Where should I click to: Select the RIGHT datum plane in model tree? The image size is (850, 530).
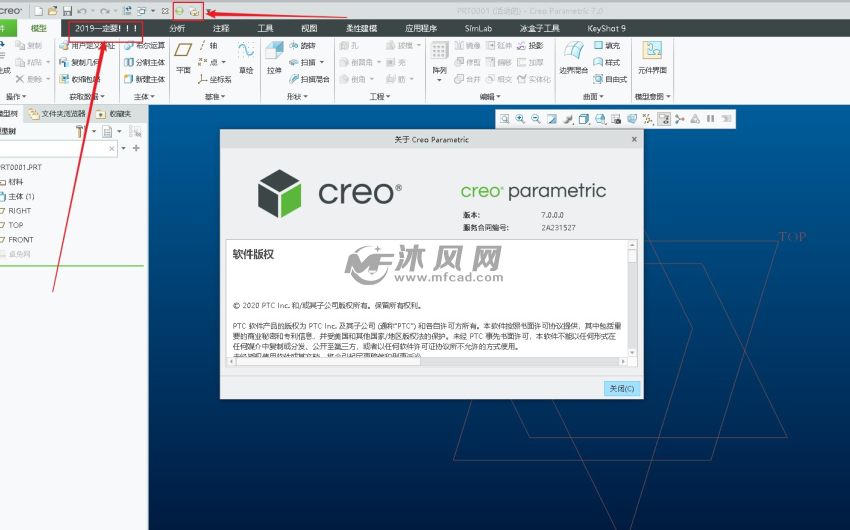20,211
